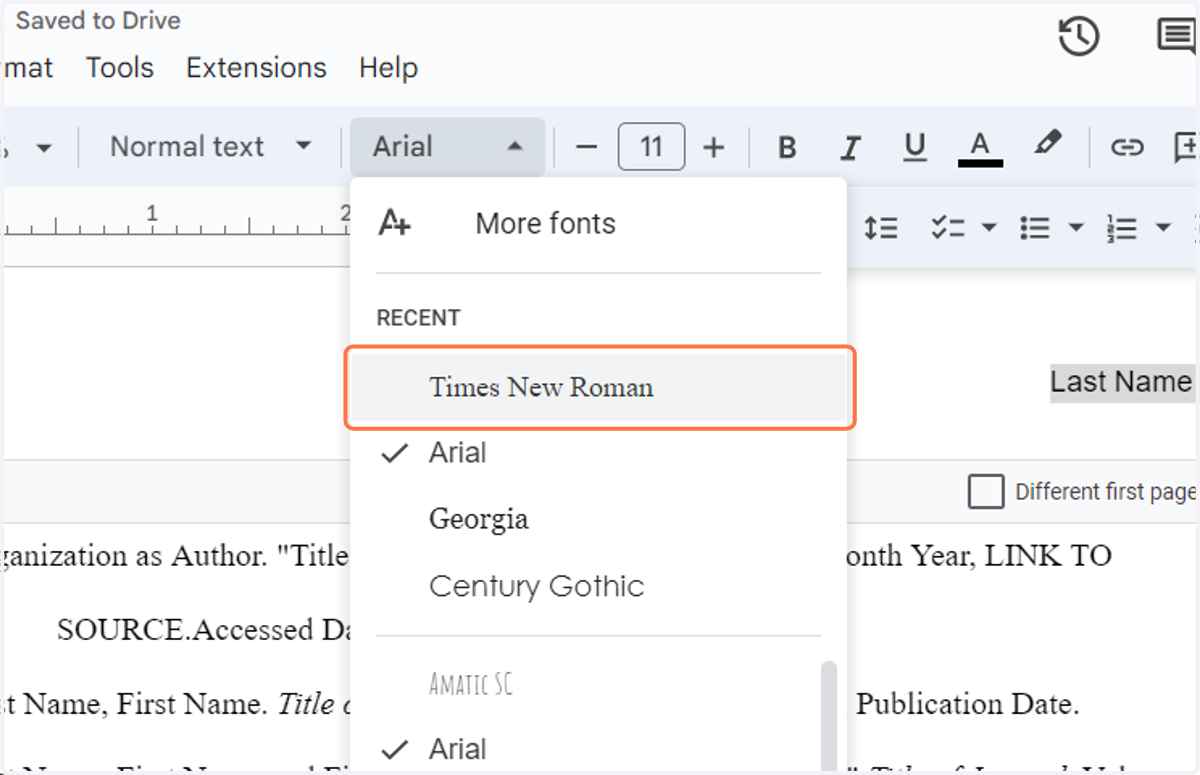Toggle underline formatting
This screenshot has height=775, width=1200.
(x=914, y=148)
